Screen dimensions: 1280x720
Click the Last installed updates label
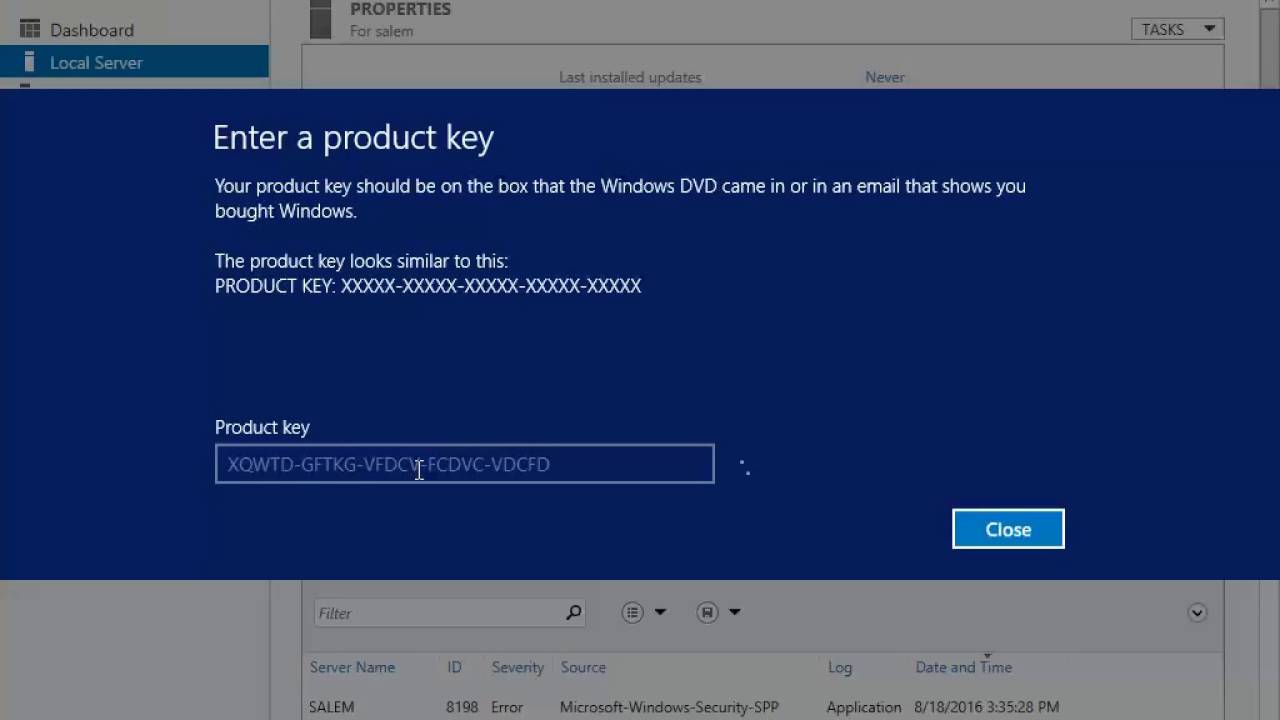pos(630,77)
